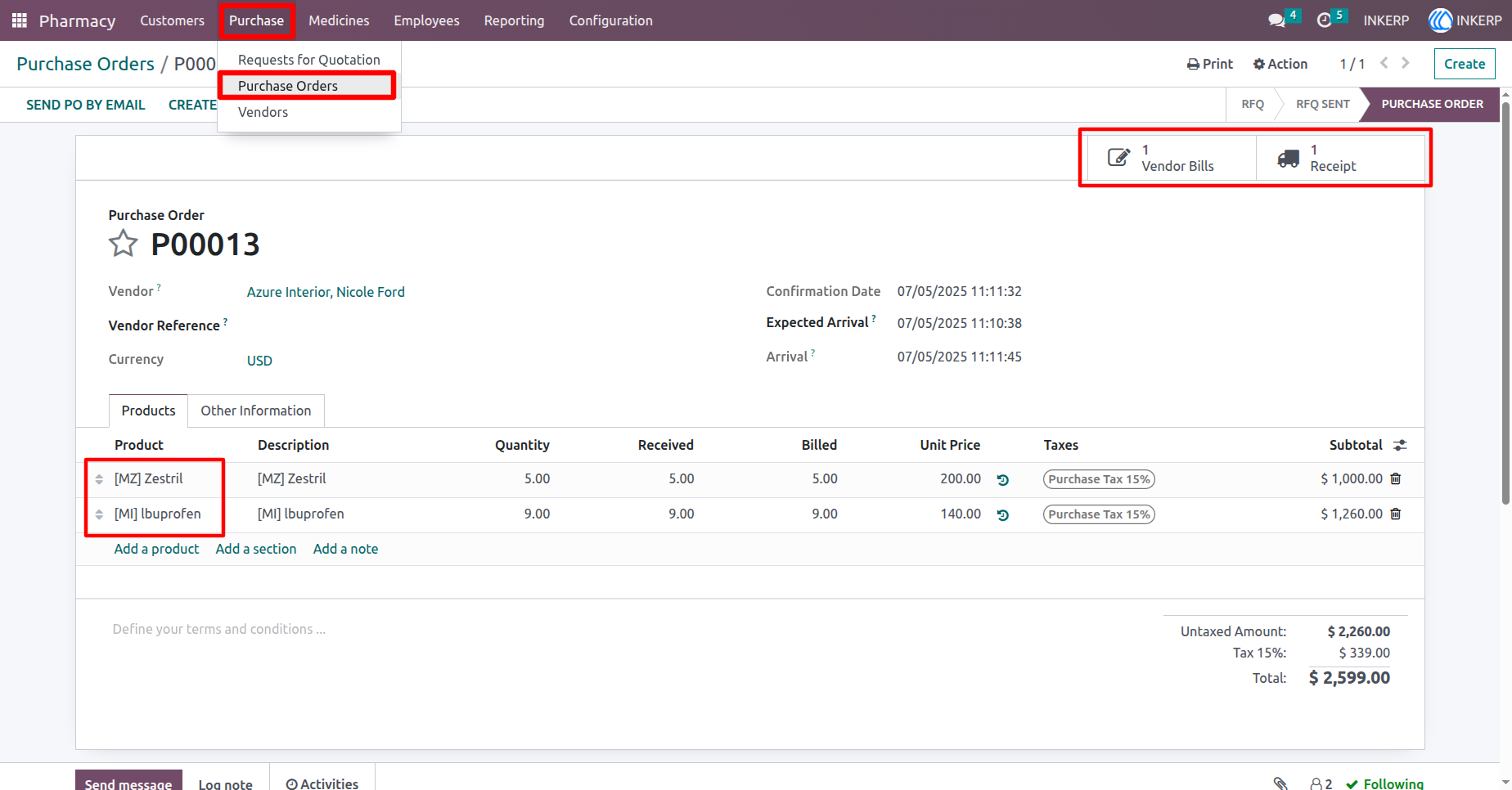Select Purchase Orders menu entry
Image resolution: width=1512 pixels, height=790 pixels.
click(308, 86)
